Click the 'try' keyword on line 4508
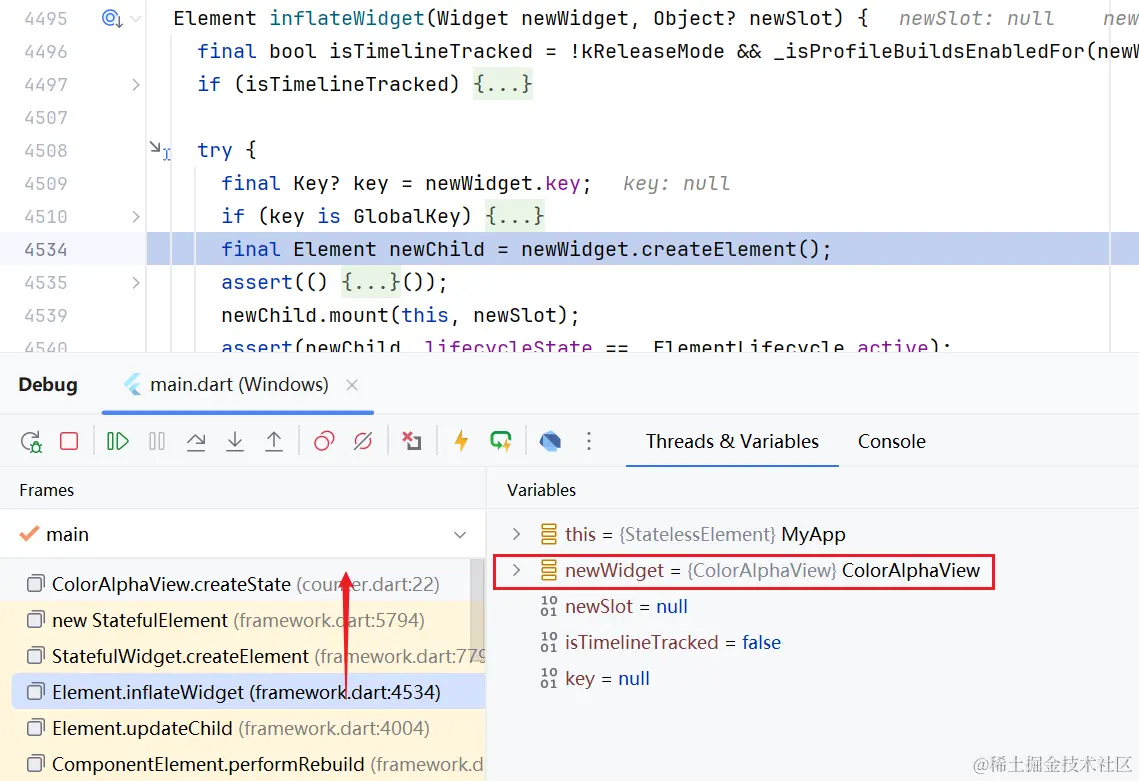The width and height of the screenshot is (1139, 781). pyautogui.click(x=215, y=150)
